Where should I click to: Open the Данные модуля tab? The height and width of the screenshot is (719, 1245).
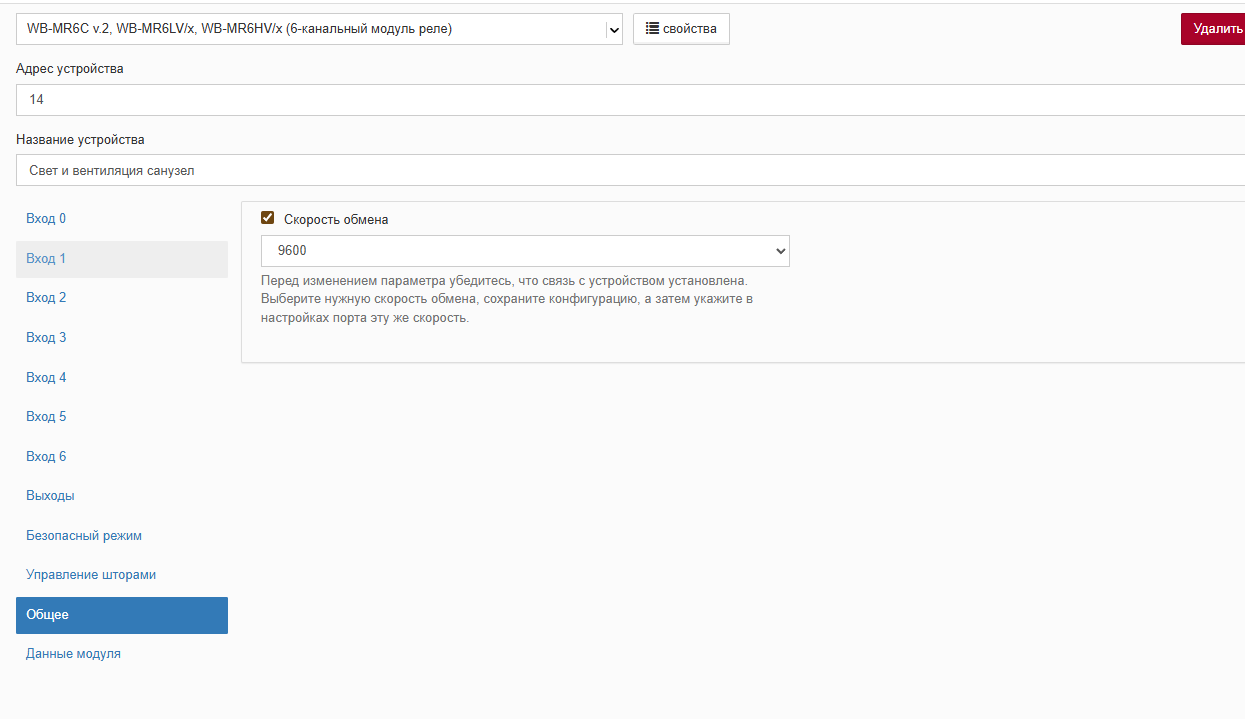(x=73, y=654)
